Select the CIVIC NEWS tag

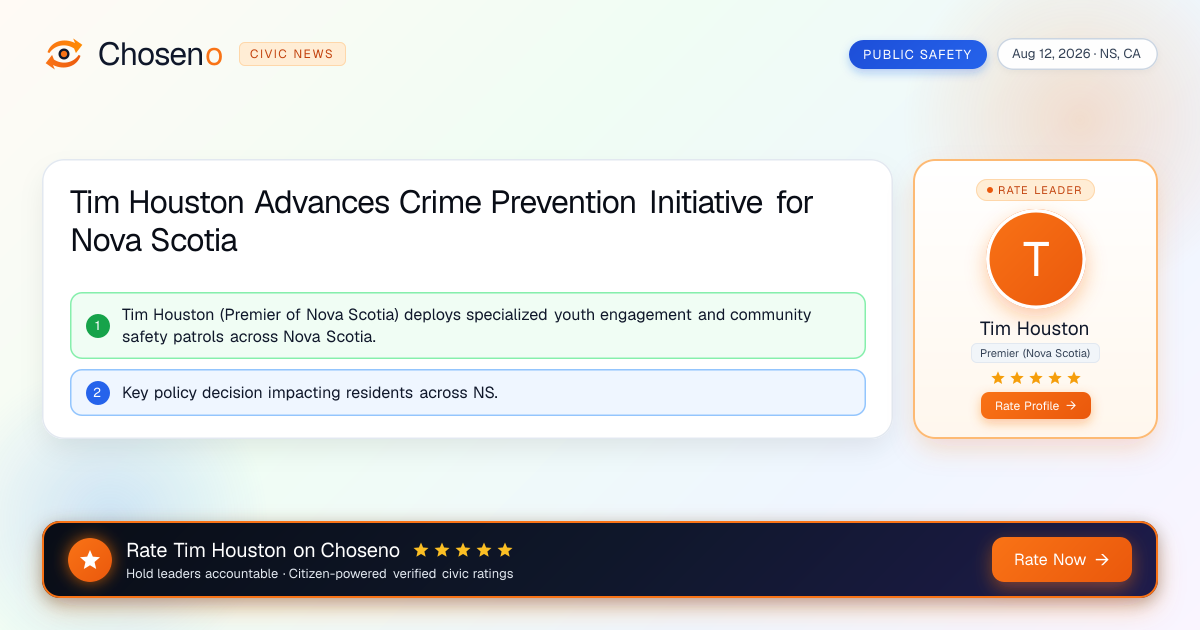[292, 54]
